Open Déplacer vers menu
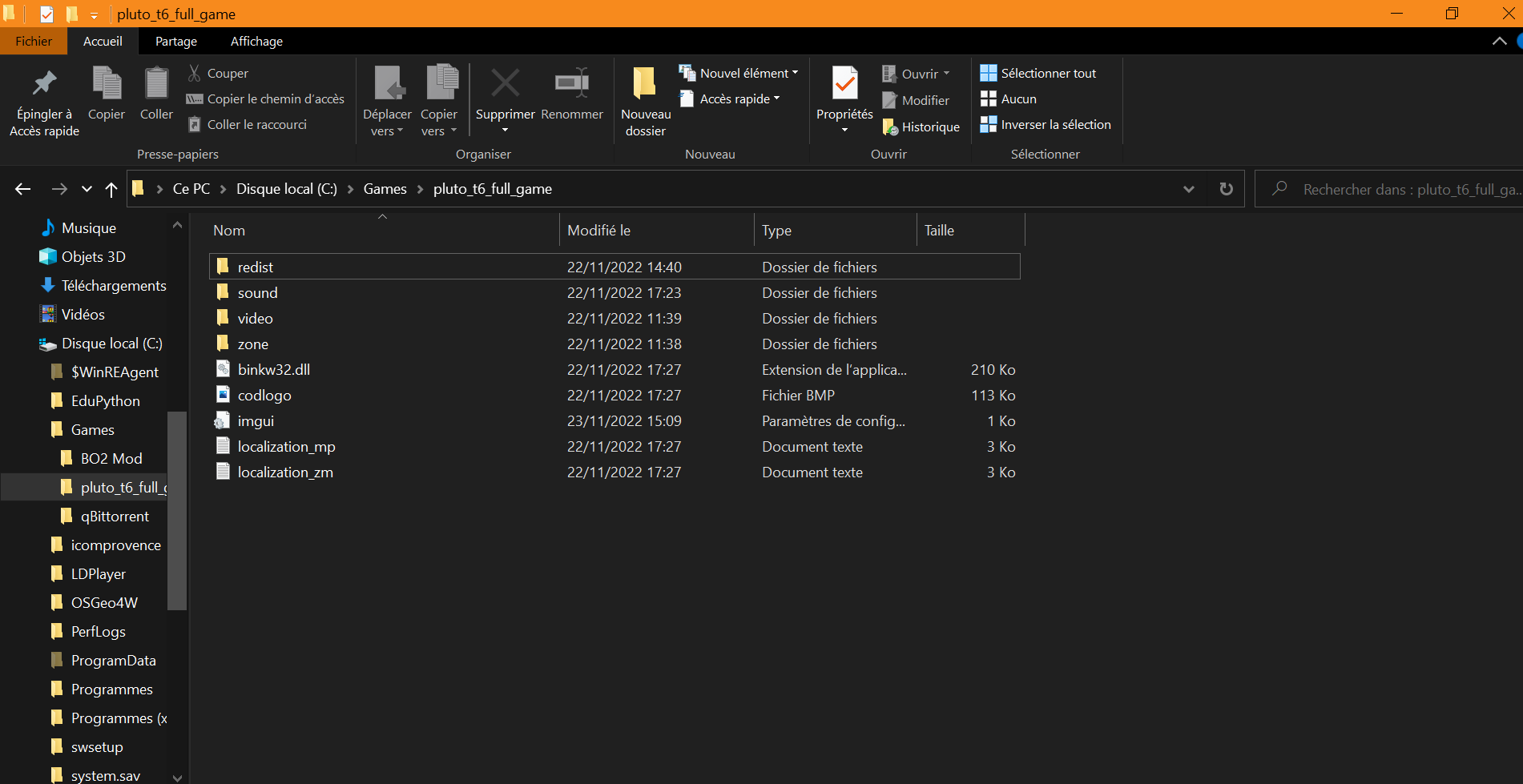The image size is (1523, 784). point(387,102)
